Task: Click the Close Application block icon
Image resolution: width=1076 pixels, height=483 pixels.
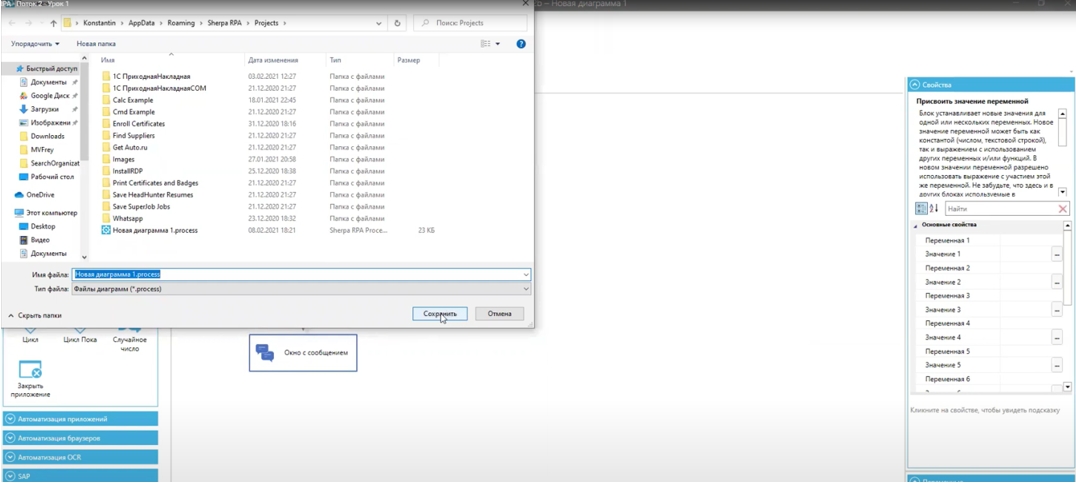Action: coord(30,370)
